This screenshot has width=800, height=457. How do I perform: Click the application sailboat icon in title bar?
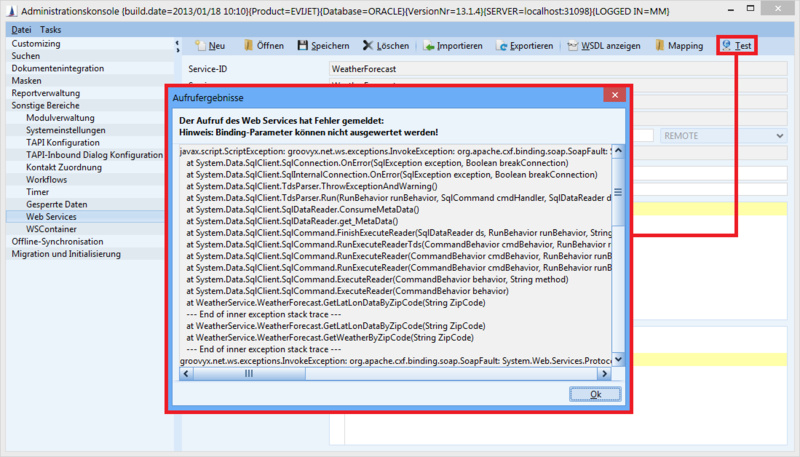(x=11, y=11)
